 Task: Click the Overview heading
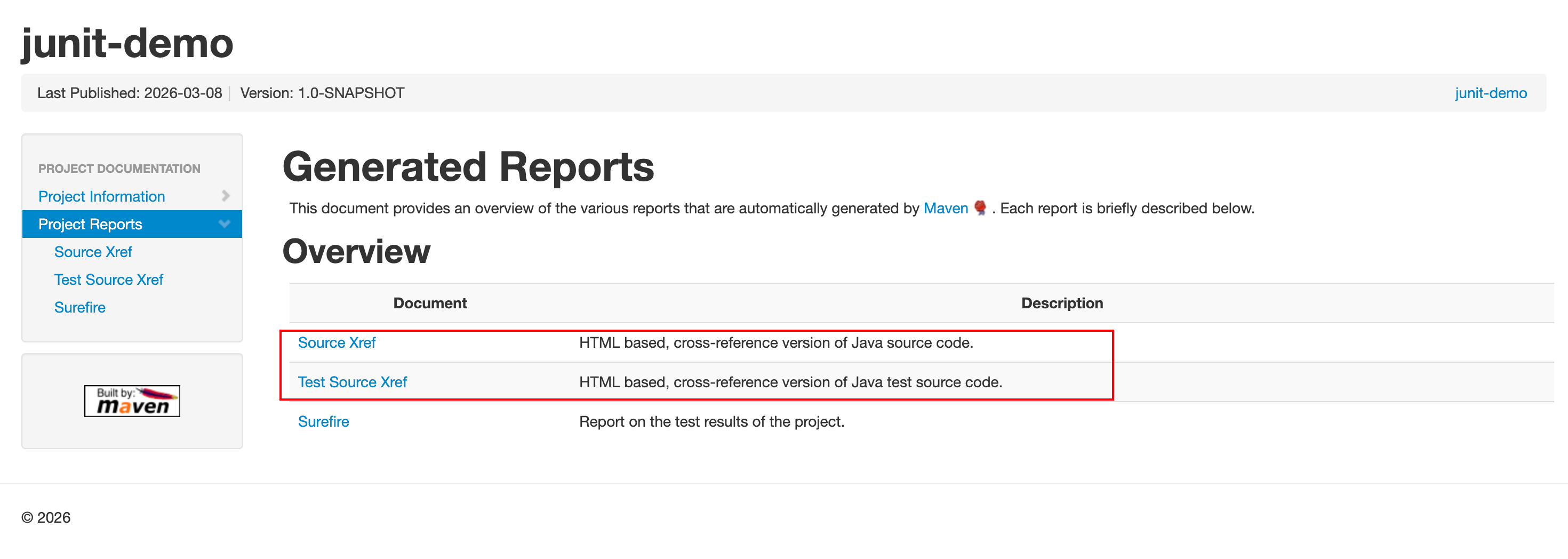[x=356, y=251]
